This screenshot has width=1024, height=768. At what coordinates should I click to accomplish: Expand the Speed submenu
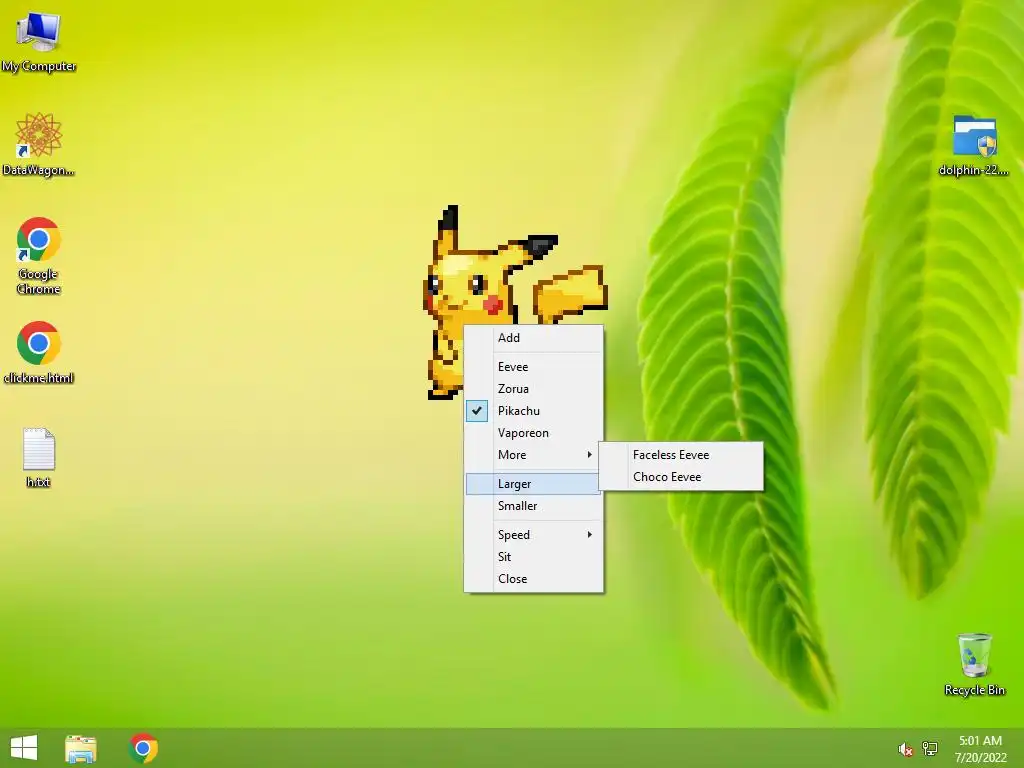click(x=534, y=535)
